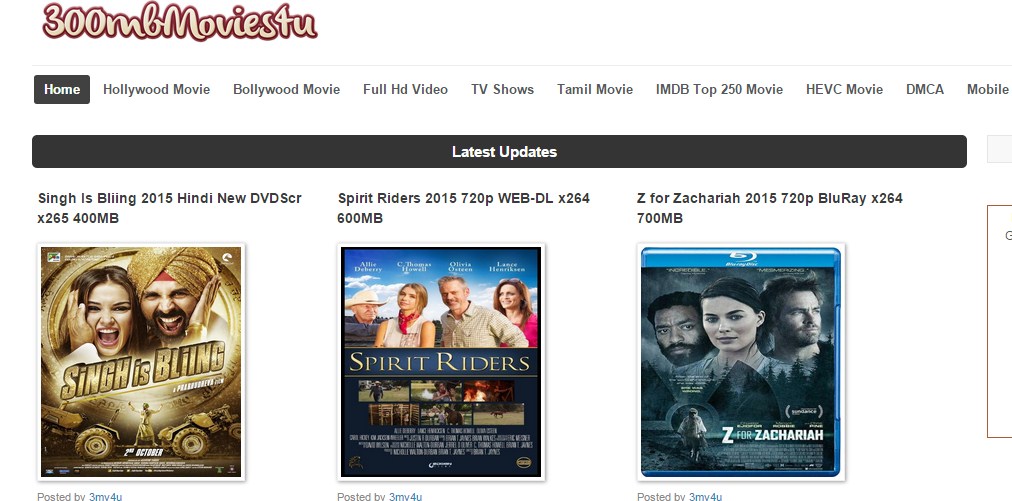Open Singh Is Bliing 2015 title link
The width and height of the screenshot is (1012, 501).
point(169,208)
